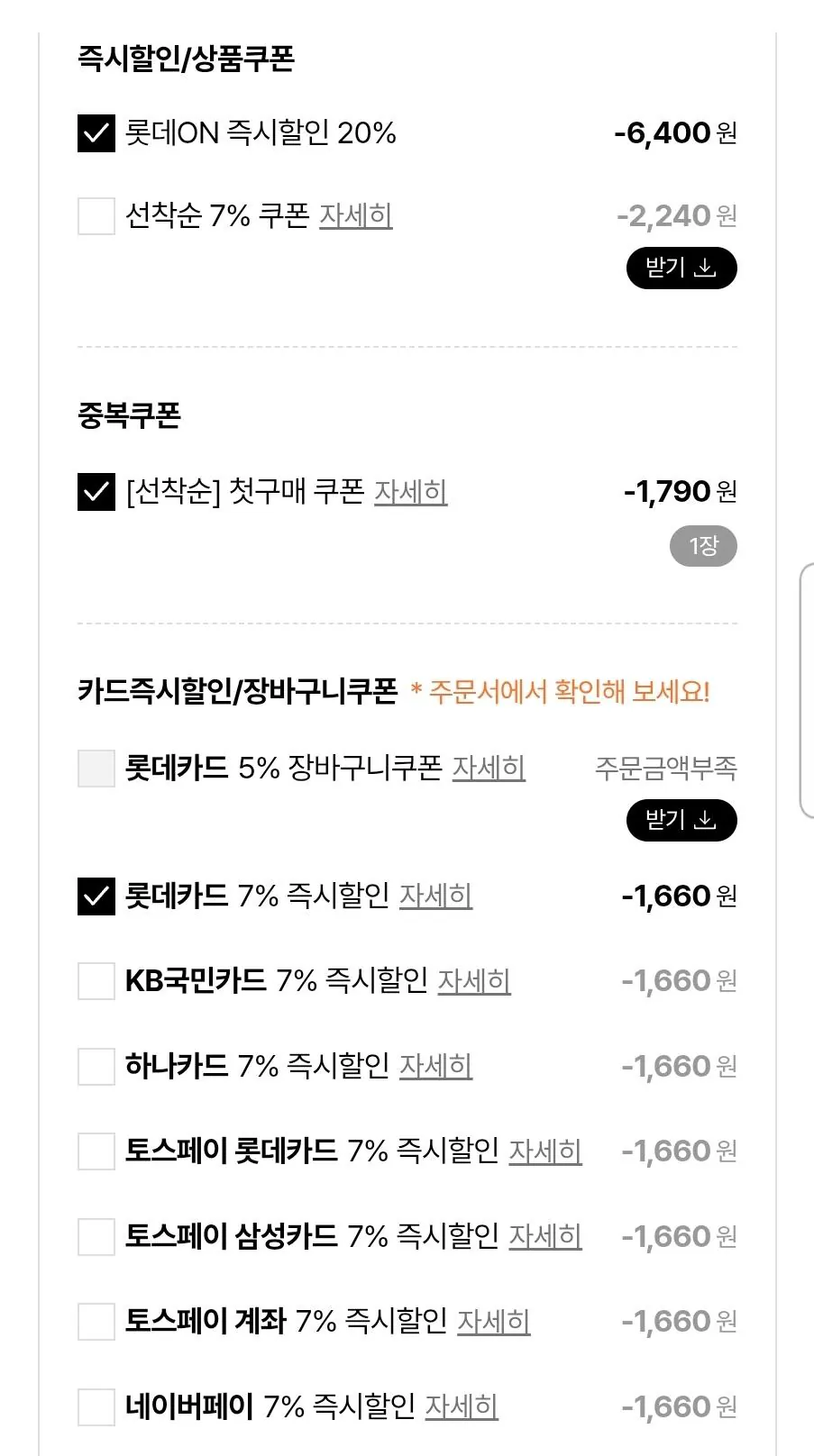Enable KB국민카드 7% 즉시할인 checkbox
The width and height of the screenshot is (814, 1456).
(96, 981)
